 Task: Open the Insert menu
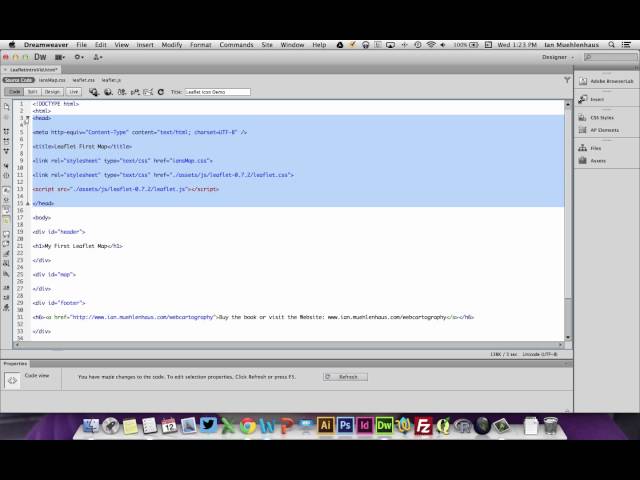click(x=145, y=45)
